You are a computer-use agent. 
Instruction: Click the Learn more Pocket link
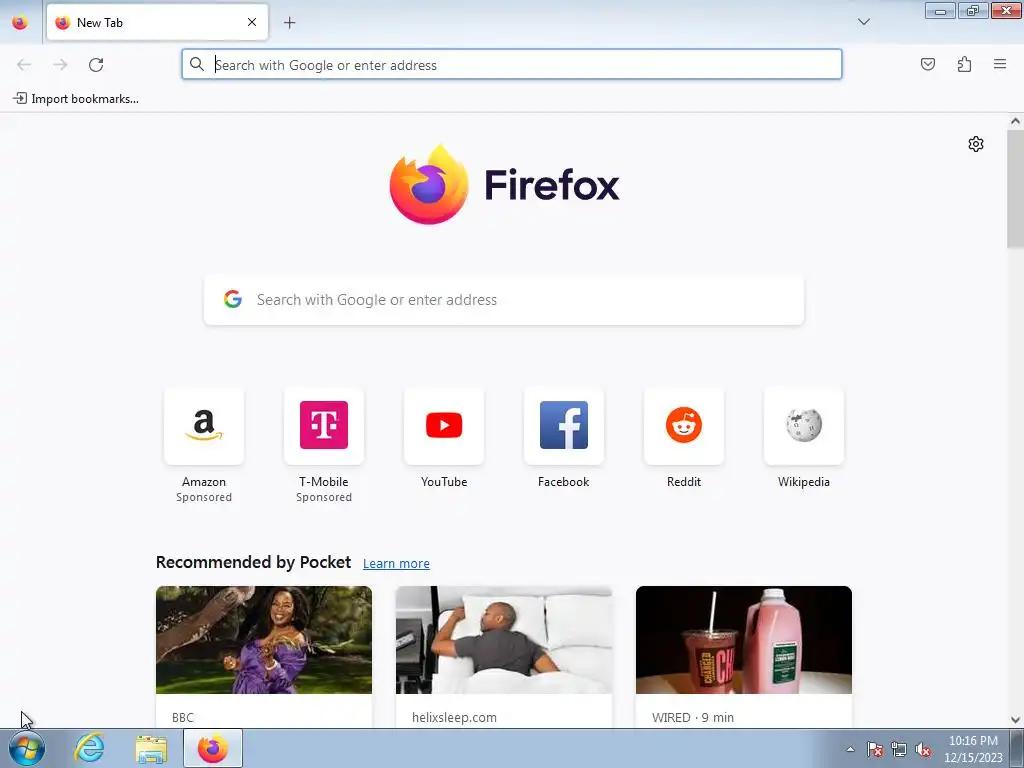tap(396, 563)
